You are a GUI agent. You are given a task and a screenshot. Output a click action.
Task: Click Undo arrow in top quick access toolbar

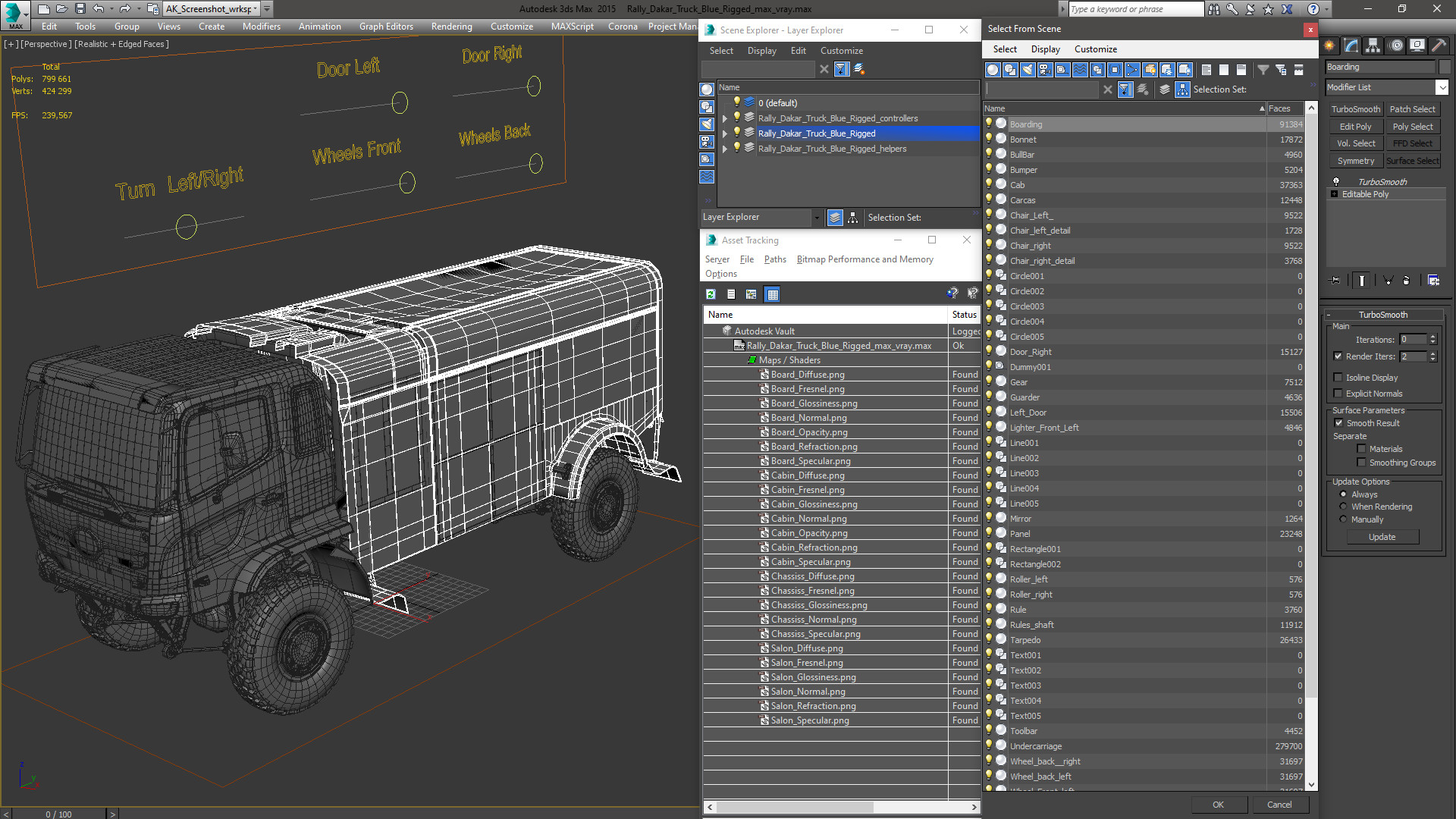click(99, 9)
